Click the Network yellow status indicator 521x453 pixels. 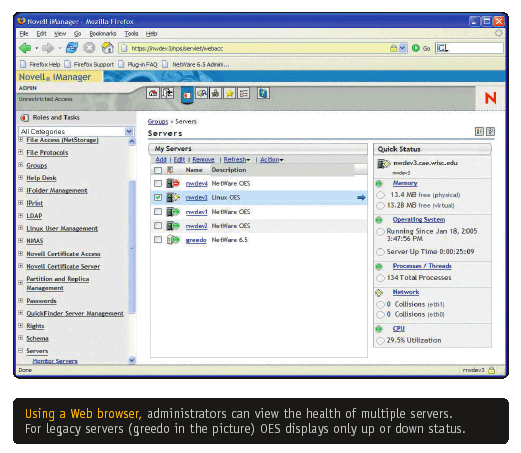click(x=379, y=293)
